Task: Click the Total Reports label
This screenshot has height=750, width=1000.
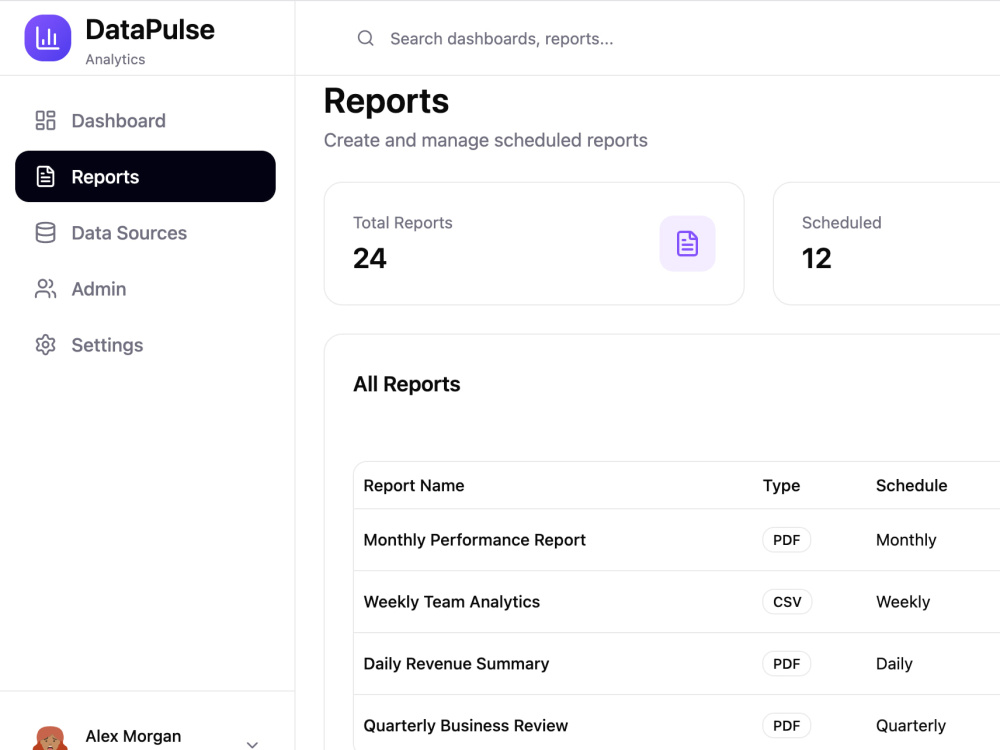Action: [403, 223]
